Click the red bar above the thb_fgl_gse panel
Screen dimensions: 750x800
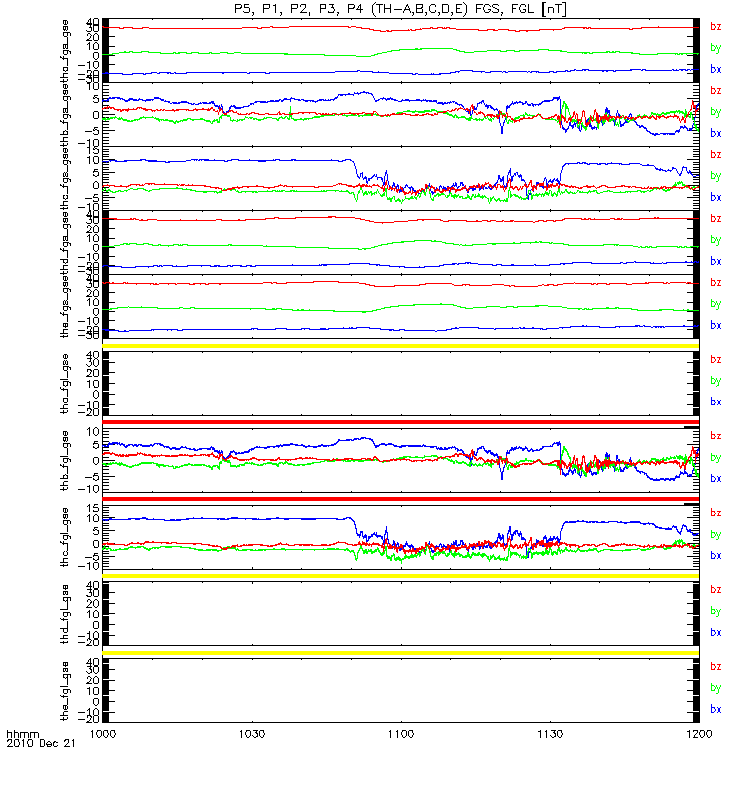pyautogui.click(x=401, y=422)
